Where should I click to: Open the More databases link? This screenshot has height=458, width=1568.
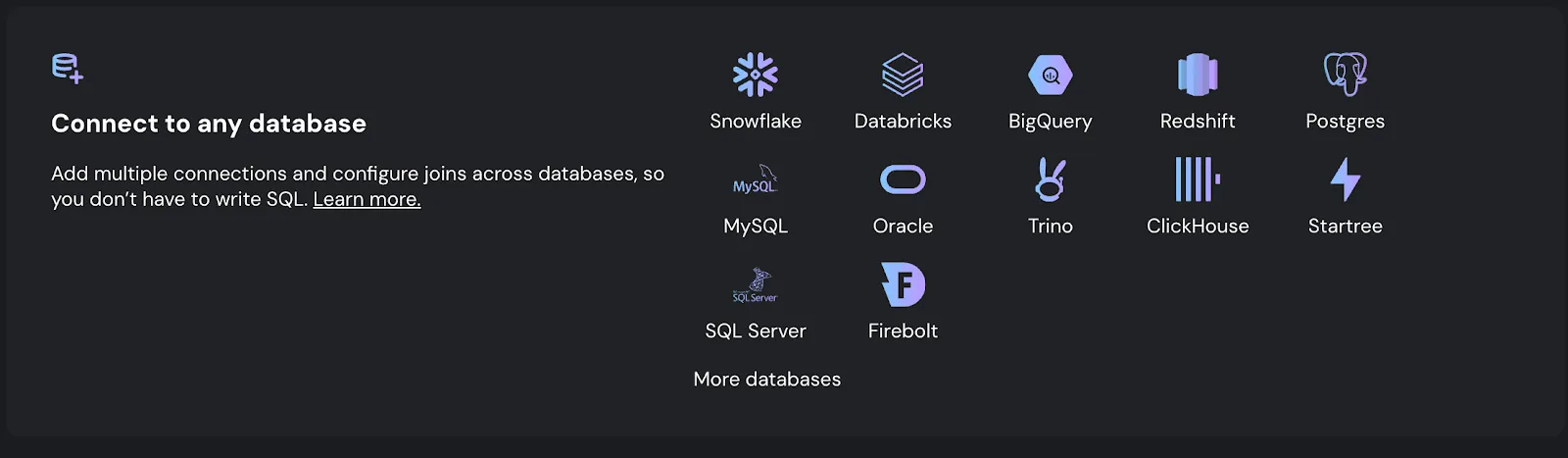[x=767, y=379]
